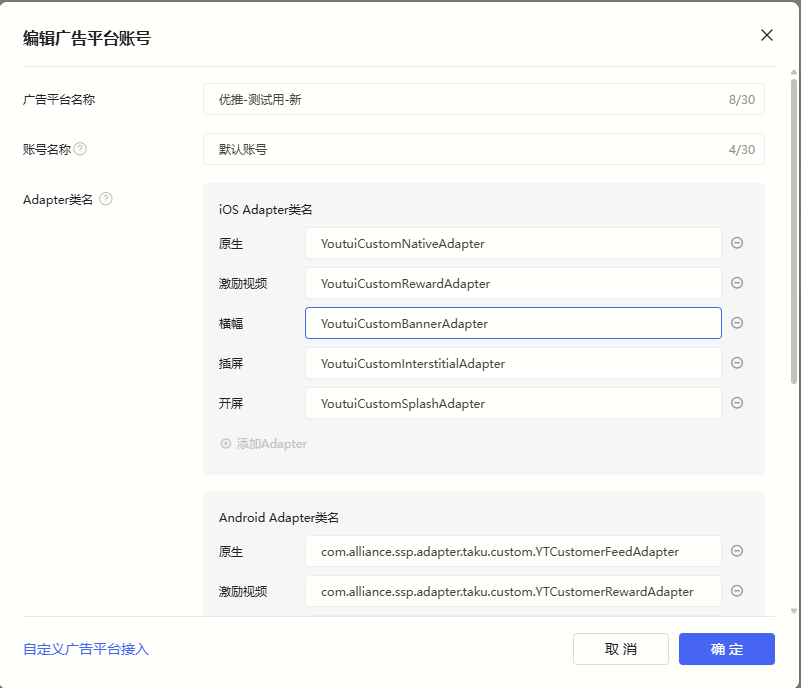Remove the iOS 开屏 splash adapter row
The image size is (801, 688).
pyautogui.click(x=737, y=402)
